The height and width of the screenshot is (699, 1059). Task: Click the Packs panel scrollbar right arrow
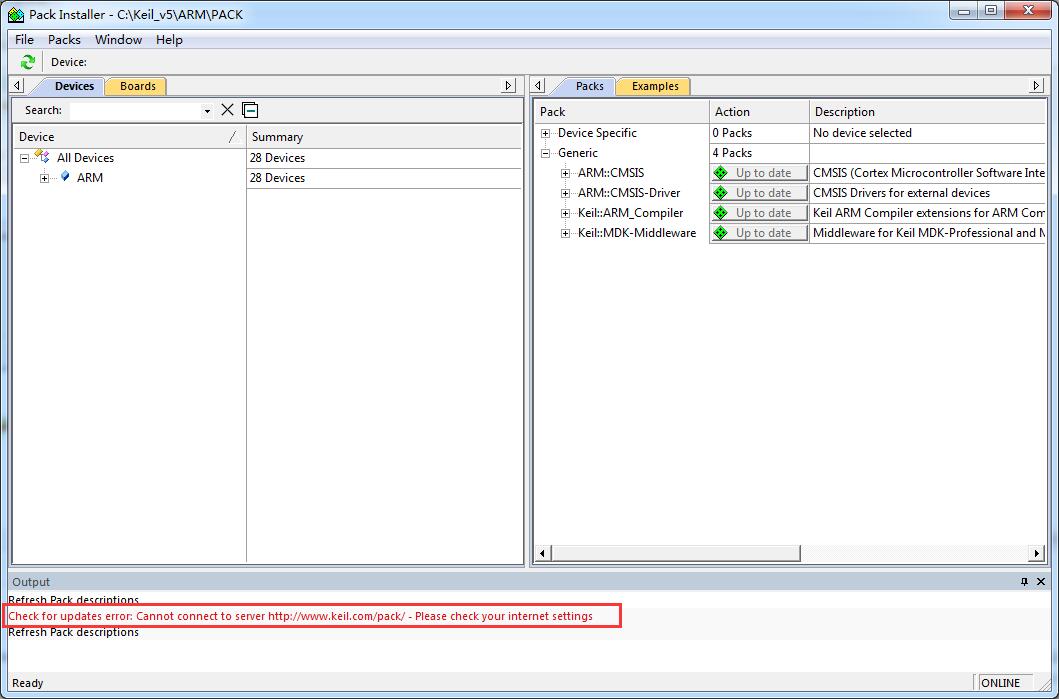coord(1037,553)
